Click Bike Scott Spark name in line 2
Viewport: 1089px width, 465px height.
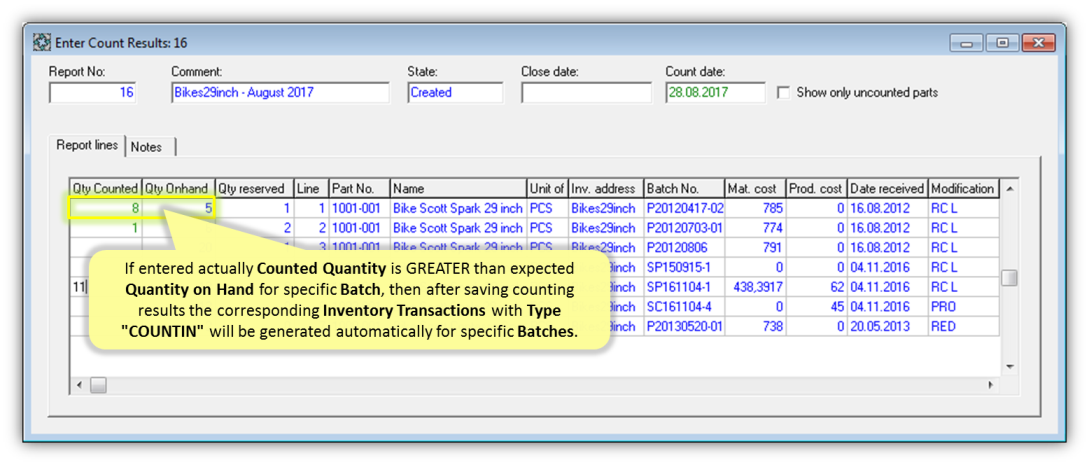(x=458, y=227)
